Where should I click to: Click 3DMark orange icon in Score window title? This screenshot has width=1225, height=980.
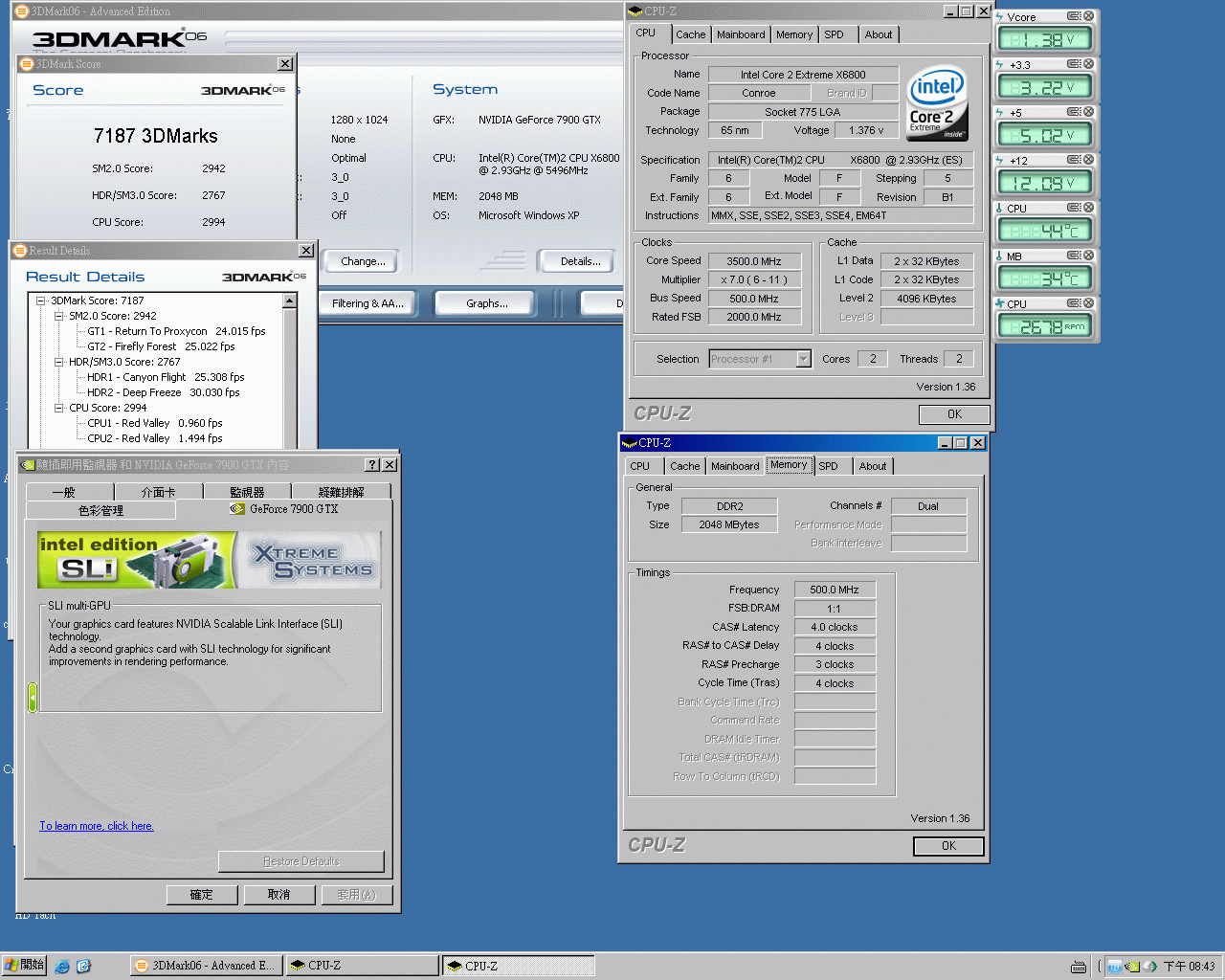[27, 64]
